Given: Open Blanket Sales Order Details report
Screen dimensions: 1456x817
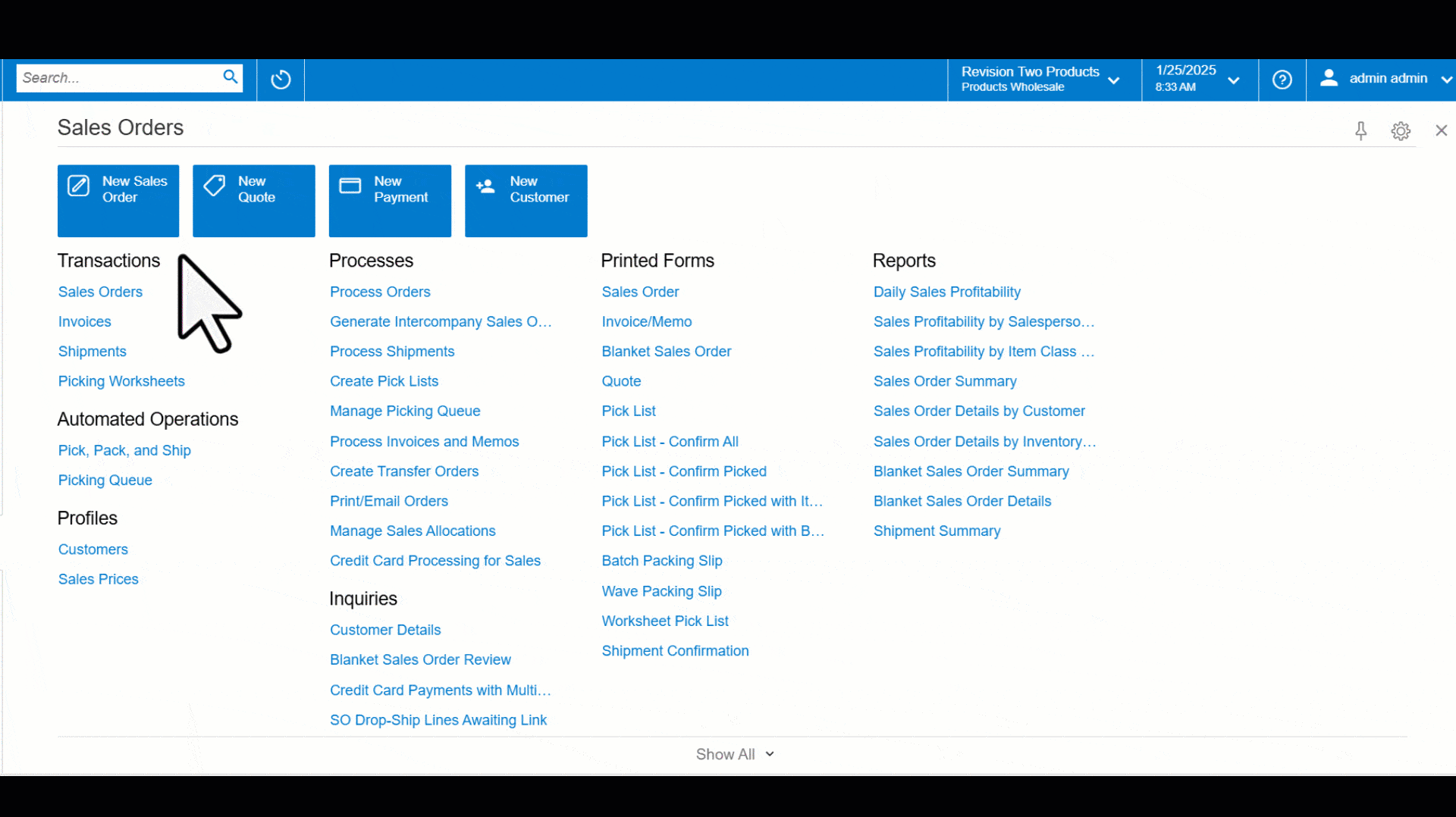Looking at the screenshot, I should pos(962,501).
